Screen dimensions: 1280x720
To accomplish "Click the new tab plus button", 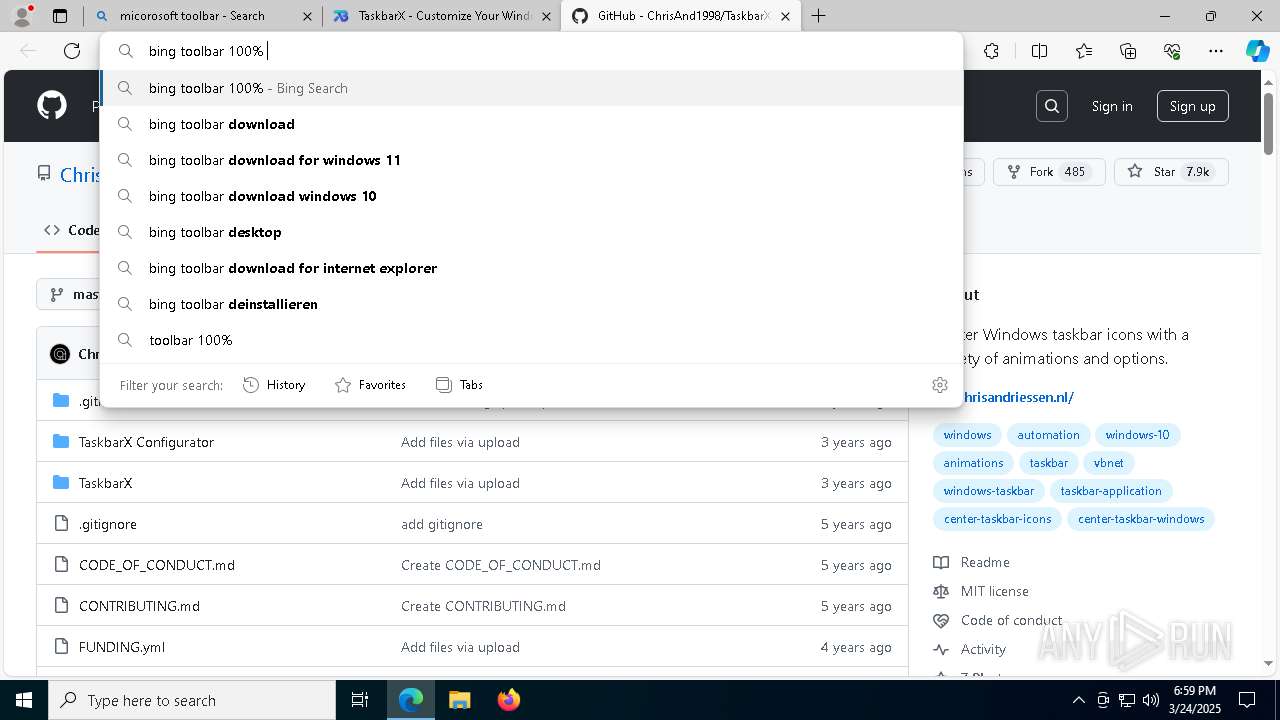I will coord(818,16).
